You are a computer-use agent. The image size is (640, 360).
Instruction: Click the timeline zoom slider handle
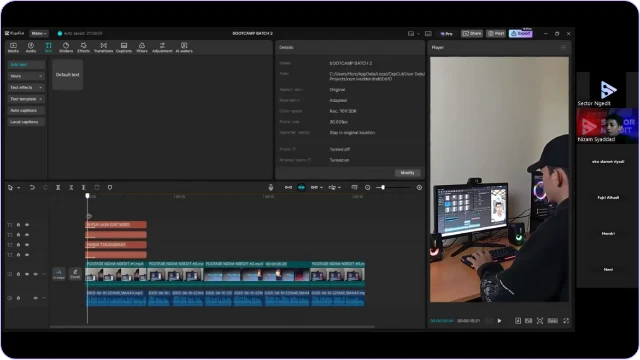[382, 187]
